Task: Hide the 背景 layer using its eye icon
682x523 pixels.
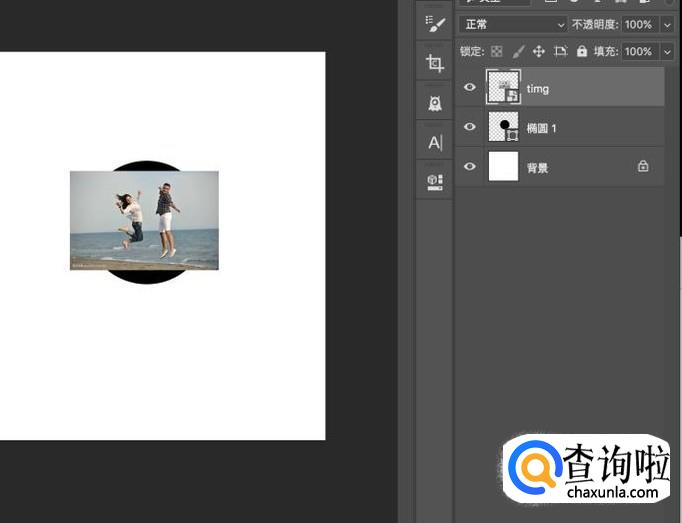Action: point(470,167)
